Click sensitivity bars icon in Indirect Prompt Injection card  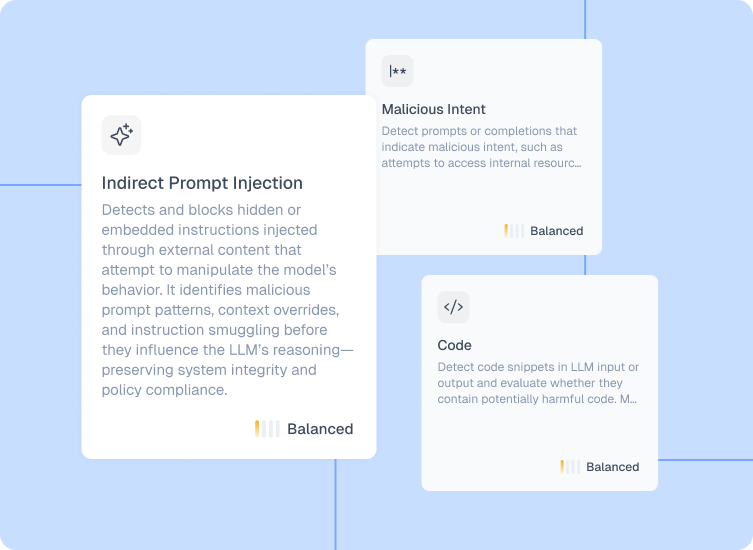tap(266, 429)
